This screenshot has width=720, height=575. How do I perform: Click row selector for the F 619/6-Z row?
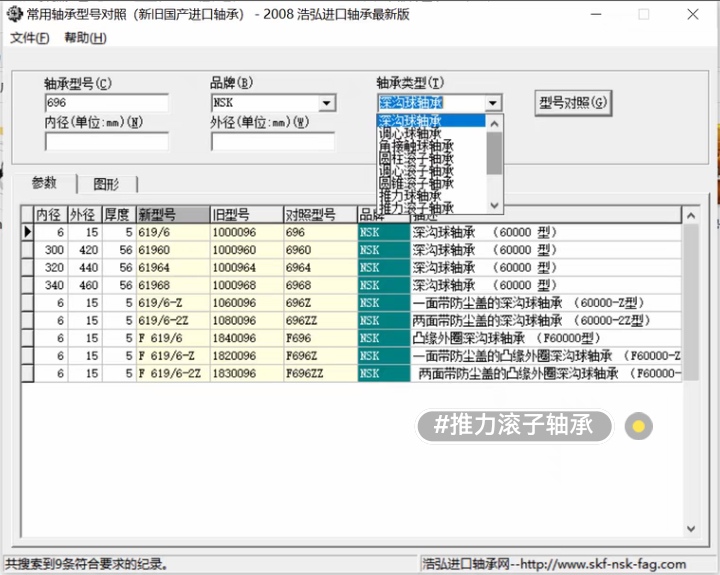28,356
